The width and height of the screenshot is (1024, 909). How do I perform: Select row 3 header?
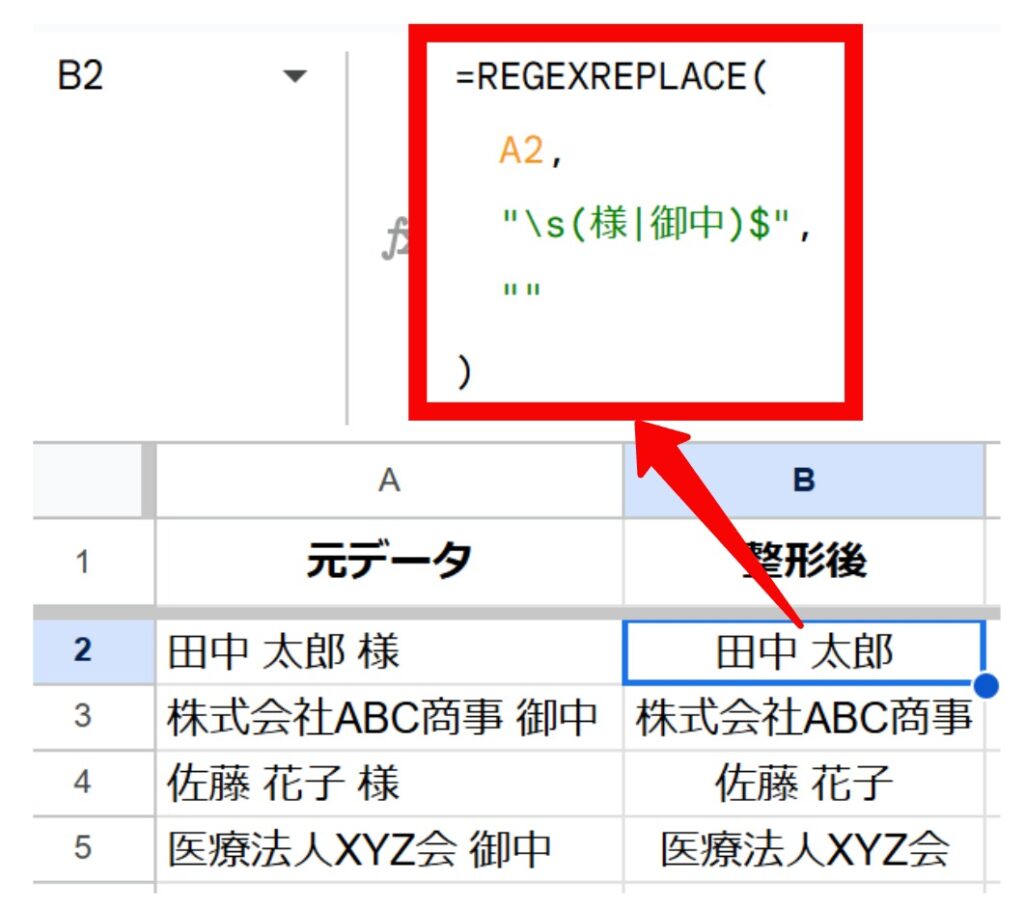pos(82,716)
